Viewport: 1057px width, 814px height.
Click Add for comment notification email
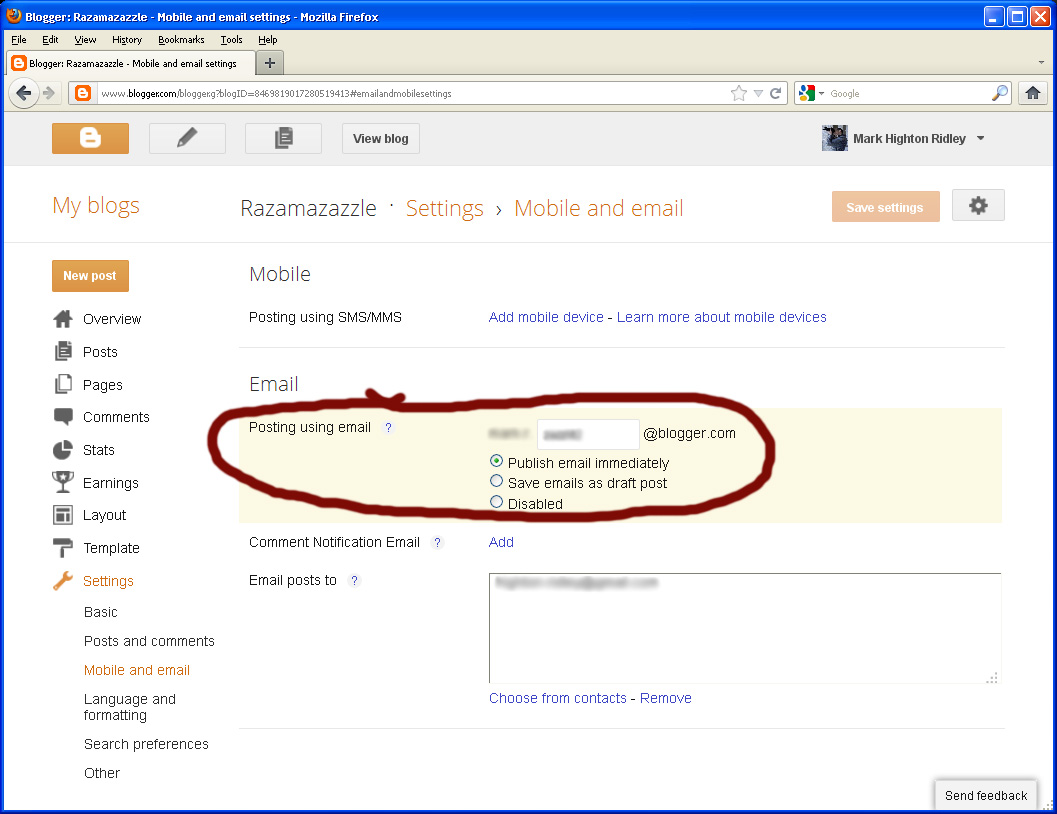tap(501, 542)
